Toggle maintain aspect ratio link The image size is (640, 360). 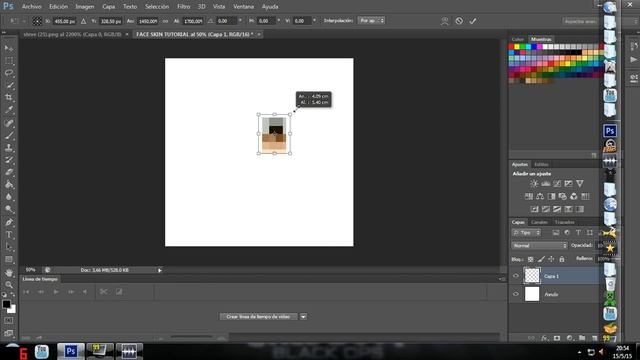point(165,21)
